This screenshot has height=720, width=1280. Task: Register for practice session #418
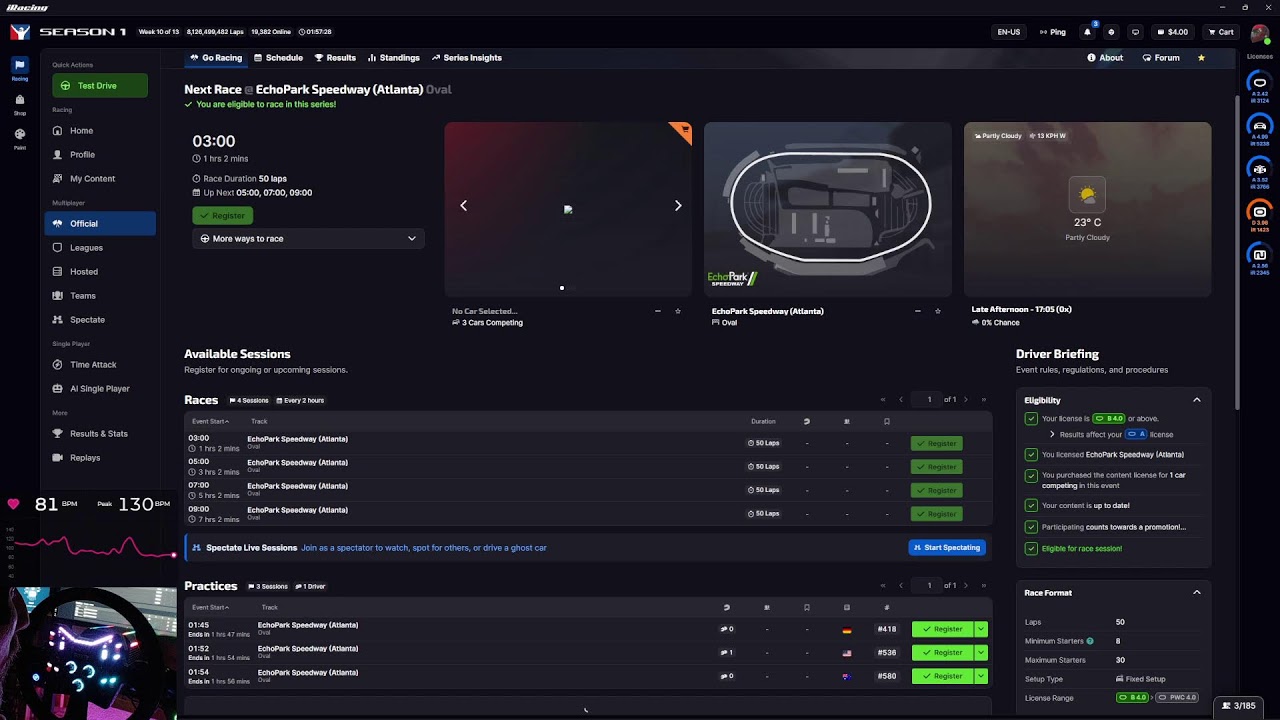coord(943,629)
